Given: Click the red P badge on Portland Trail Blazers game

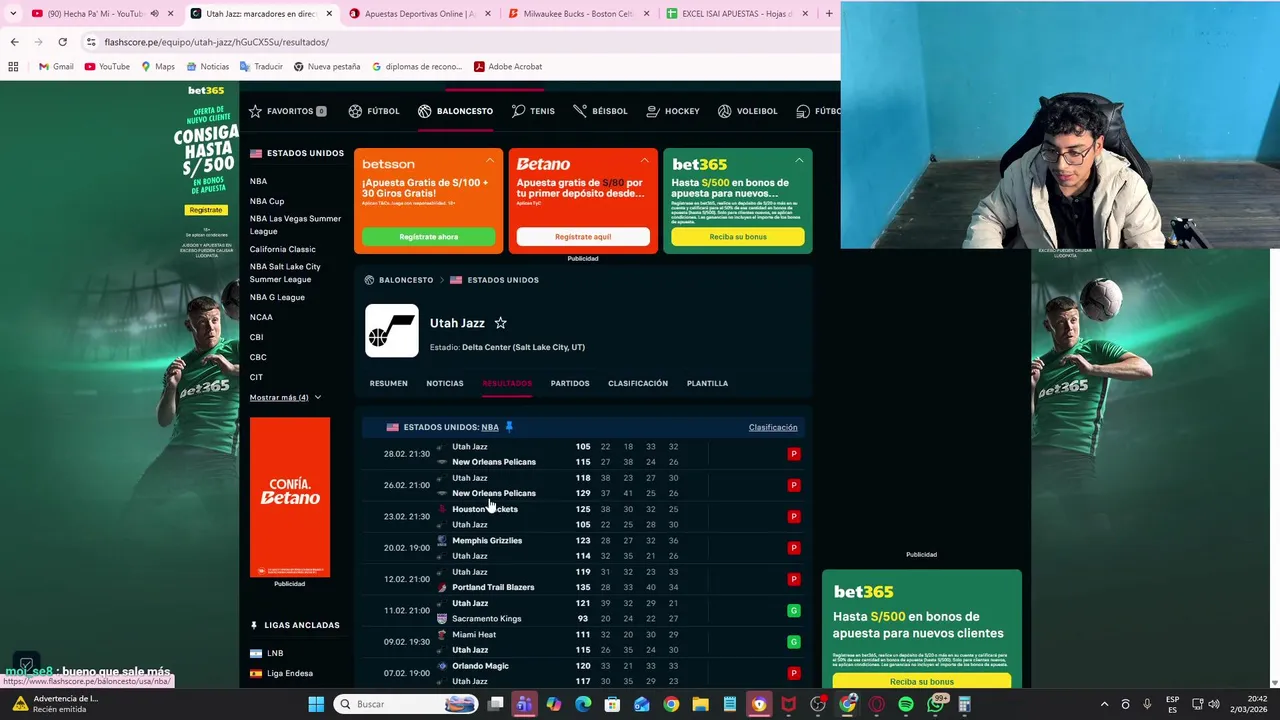Looking at the screenshot, I should (794, 579).
